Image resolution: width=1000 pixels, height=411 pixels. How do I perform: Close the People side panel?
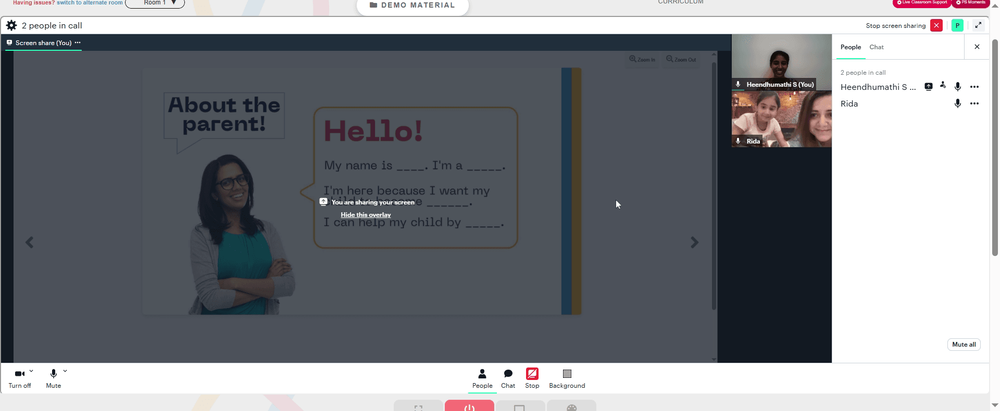(x=976, y=47)
